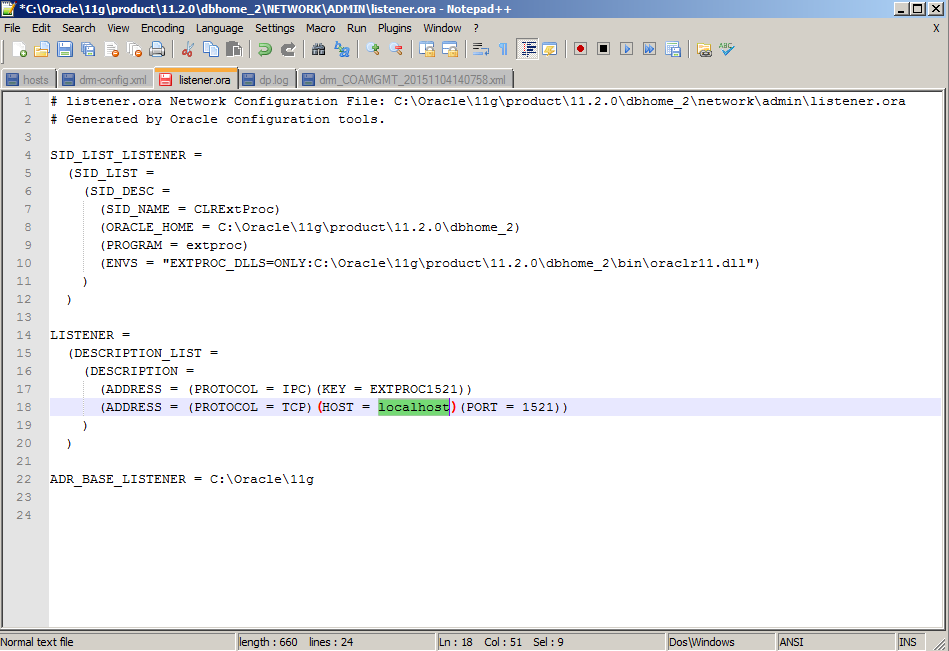The width and height of the screenshot is (949, 651).
Task: Save the current file using the floppy icon
Action: pos(65,49)
